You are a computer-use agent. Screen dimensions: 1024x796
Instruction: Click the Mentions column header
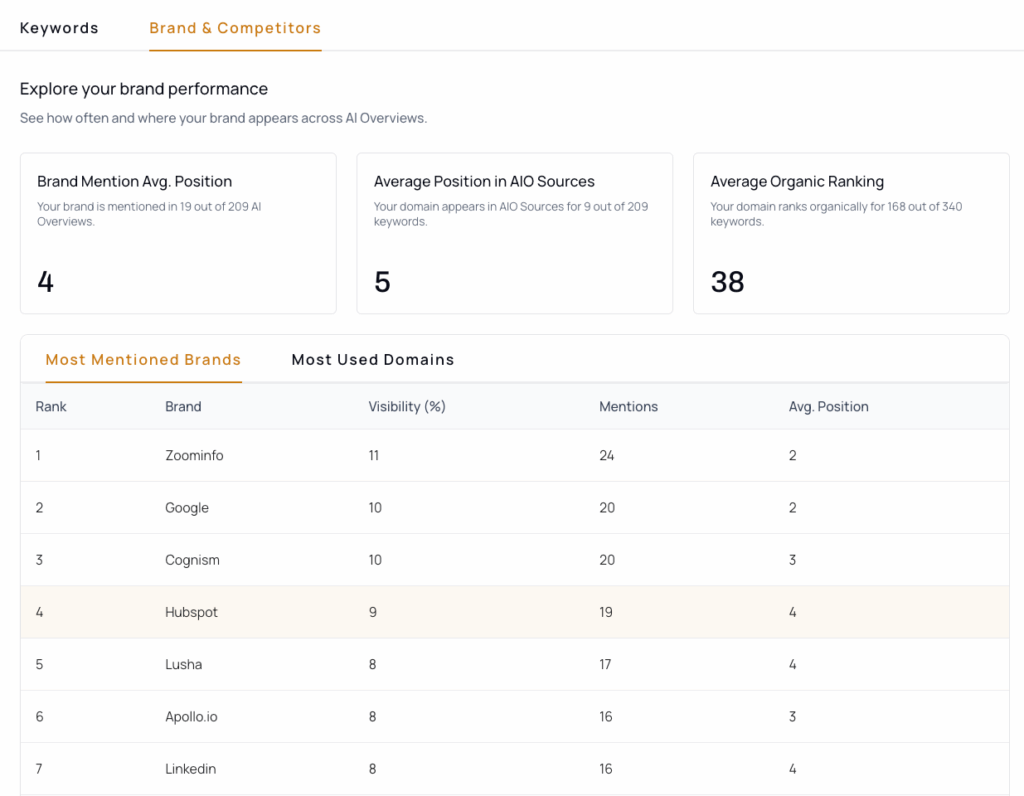coord(628,406)
